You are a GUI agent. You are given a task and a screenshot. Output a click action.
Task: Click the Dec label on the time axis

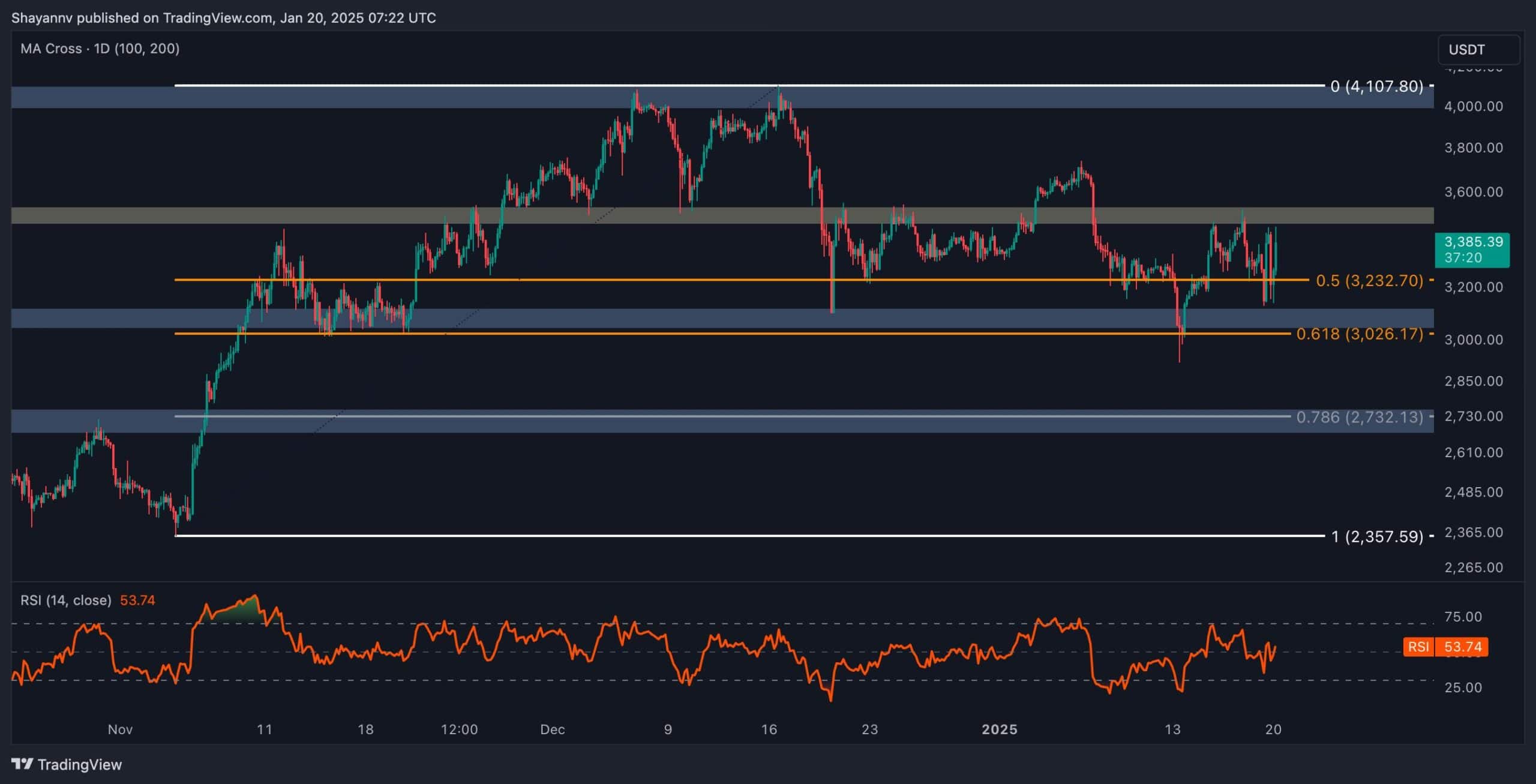pos(552,729)
